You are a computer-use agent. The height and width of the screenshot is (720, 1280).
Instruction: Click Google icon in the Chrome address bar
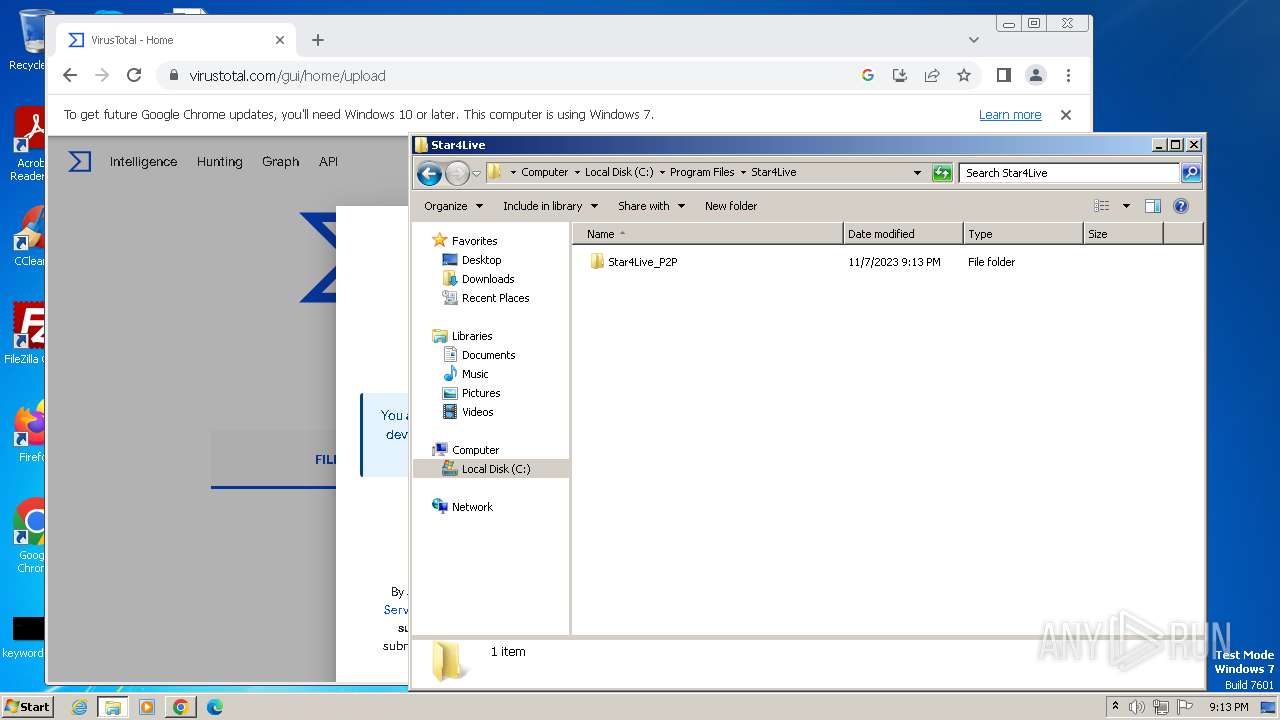(x=868, y=75)
